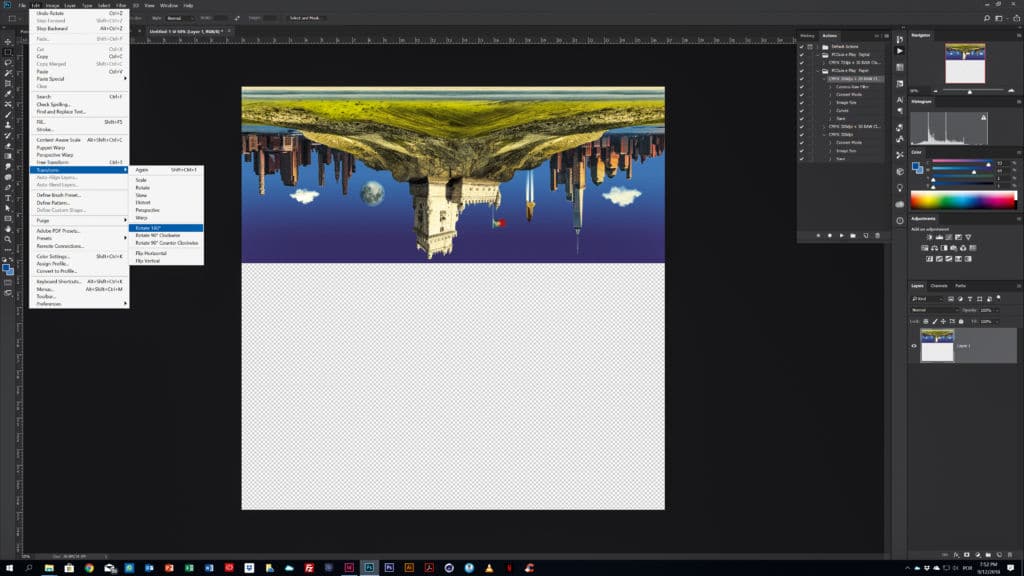Toggle the checkmark beside the Curves action step
Image resolution: width=1024 pixels, height=576 pixels.
tap(802, 111)
